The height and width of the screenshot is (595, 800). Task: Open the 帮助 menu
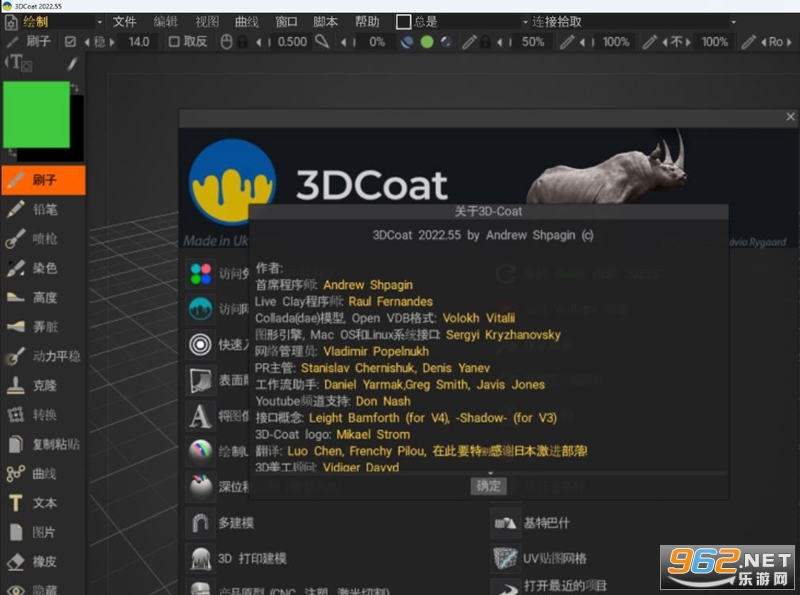tap(367, 22)
